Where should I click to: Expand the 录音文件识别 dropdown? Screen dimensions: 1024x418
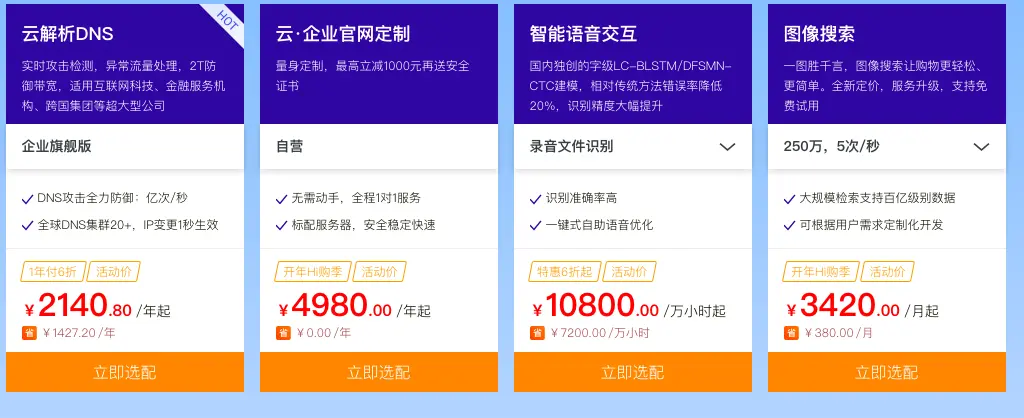click(x=727, y=147)
